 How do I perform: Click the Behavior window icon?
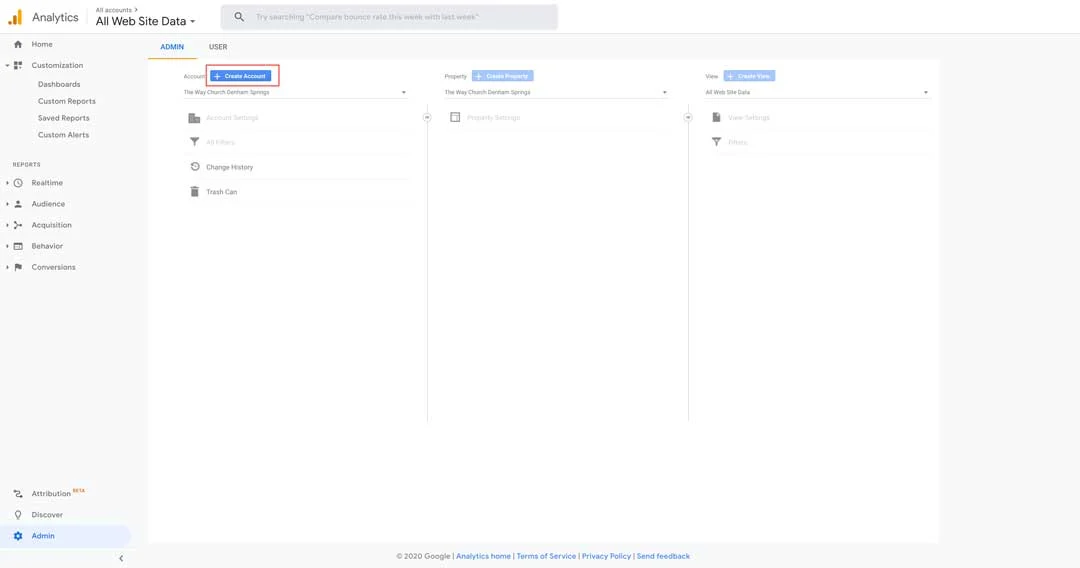click(18, 246)
